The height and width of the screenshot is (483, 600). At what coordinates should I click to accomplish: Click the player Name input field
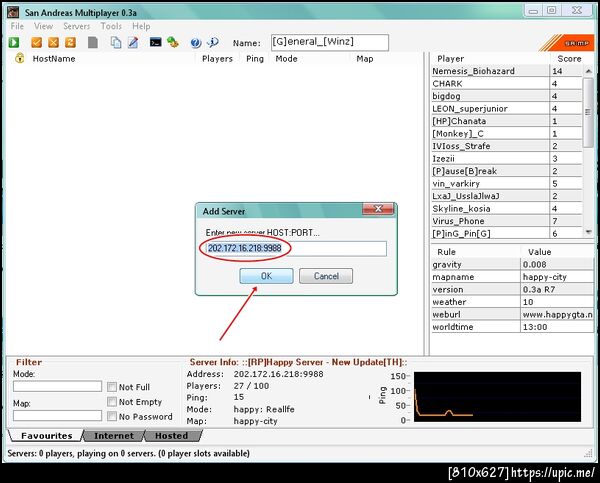click(x=330, y=42)
